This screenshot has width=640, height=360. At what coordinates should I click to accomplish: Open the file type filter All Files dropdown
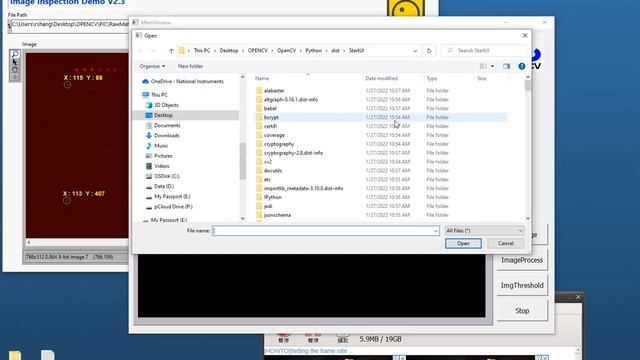pyautogui.click(x=484, y=231)
